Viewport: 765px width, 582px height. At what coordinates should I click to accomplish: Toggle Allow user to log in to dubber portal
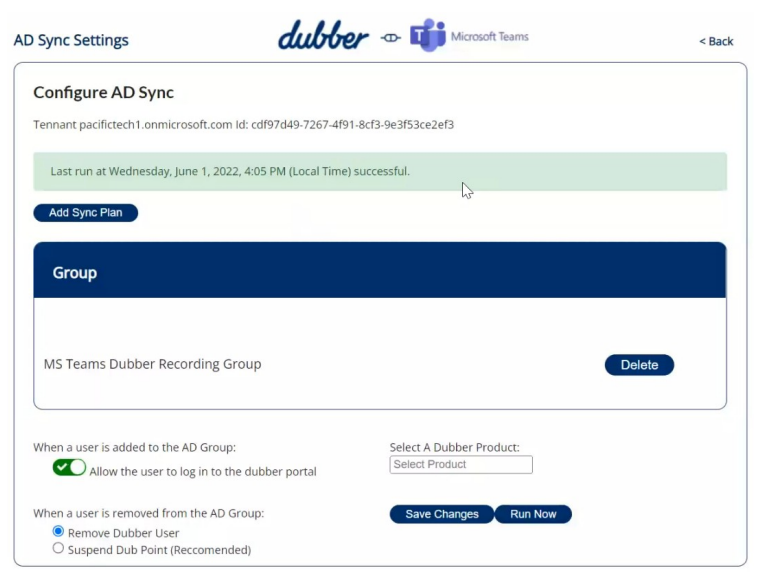[69, 467]
